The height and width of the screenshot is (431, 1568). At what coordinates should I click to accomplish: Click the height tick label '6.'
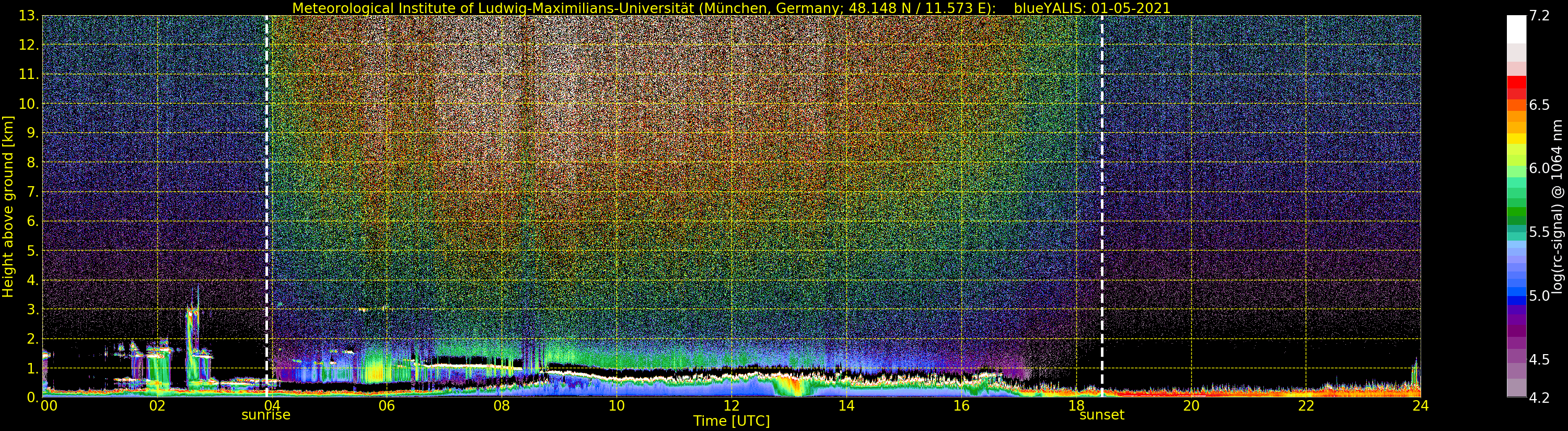[x=32, y=221]
